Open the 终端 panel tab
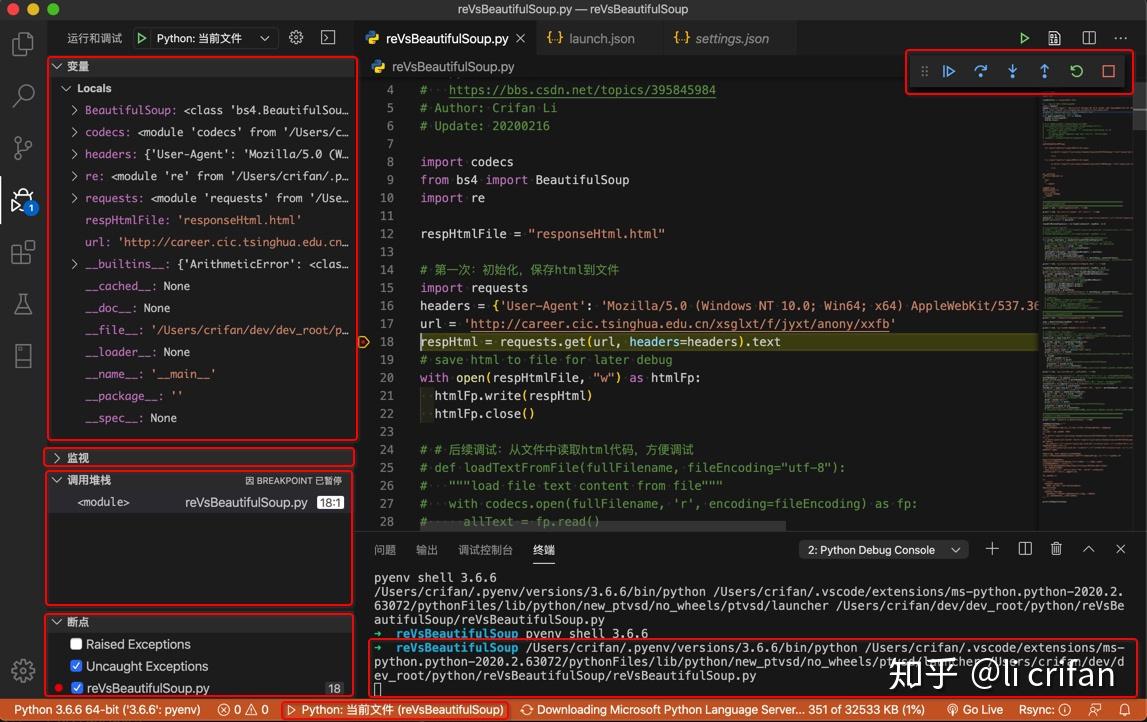The image size is (1147, 722). pyautogui.click(x=544, y=550)
